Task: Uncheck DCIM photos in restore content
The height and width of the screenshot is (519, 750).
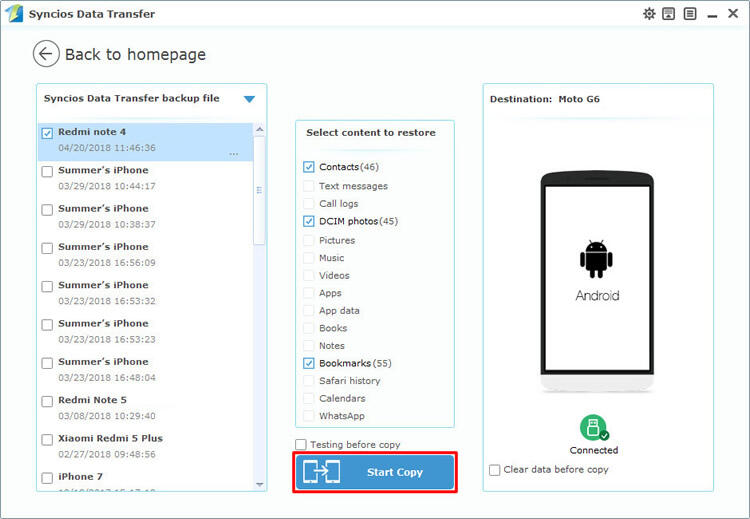Action: pos(309,221)
